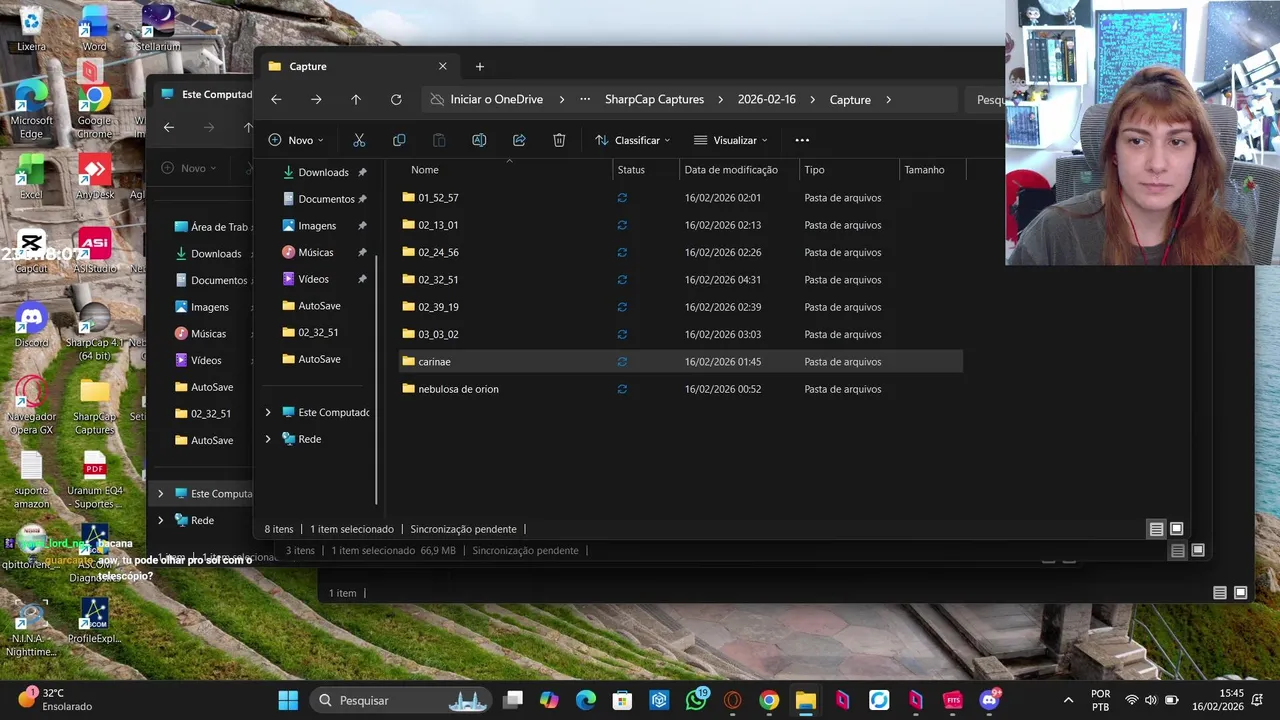Open Microsoft Store from taskbar
Image resolution: width=1280 pixels, height=720 pixels.
pyautogui.click(x=622, y=700)
